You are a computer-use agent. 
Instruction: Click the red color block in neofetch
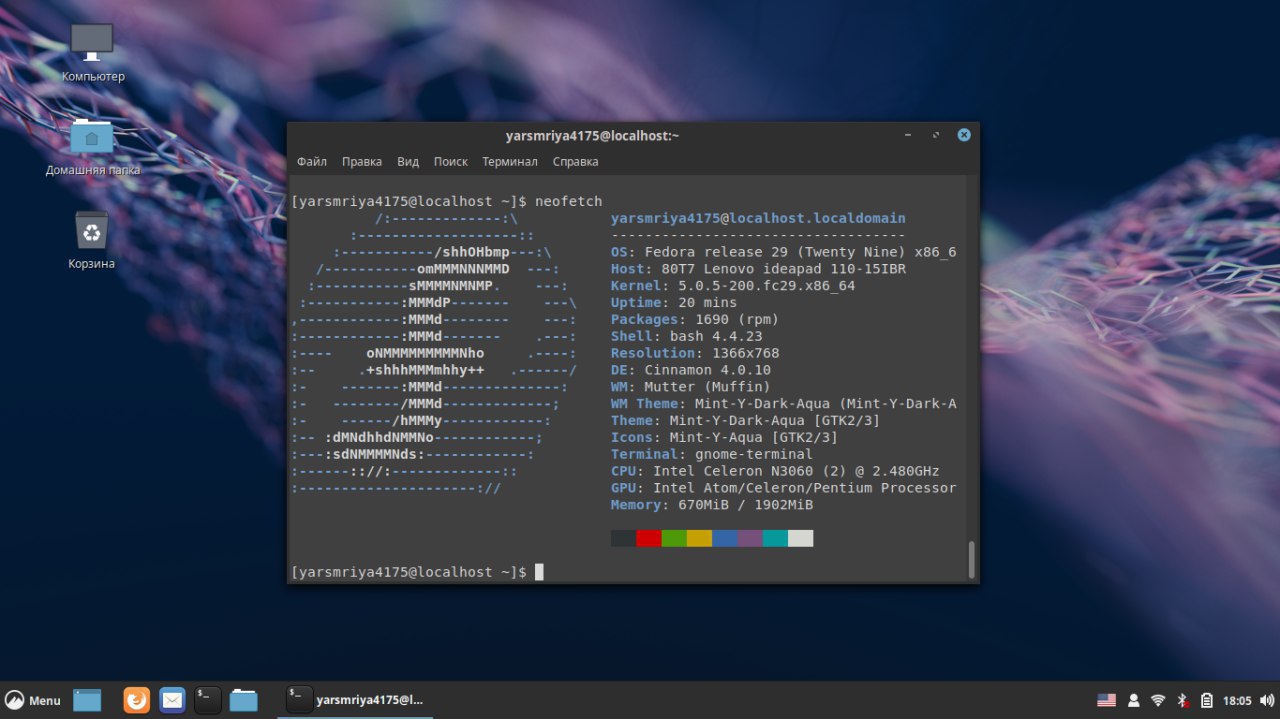click(649, 538)
